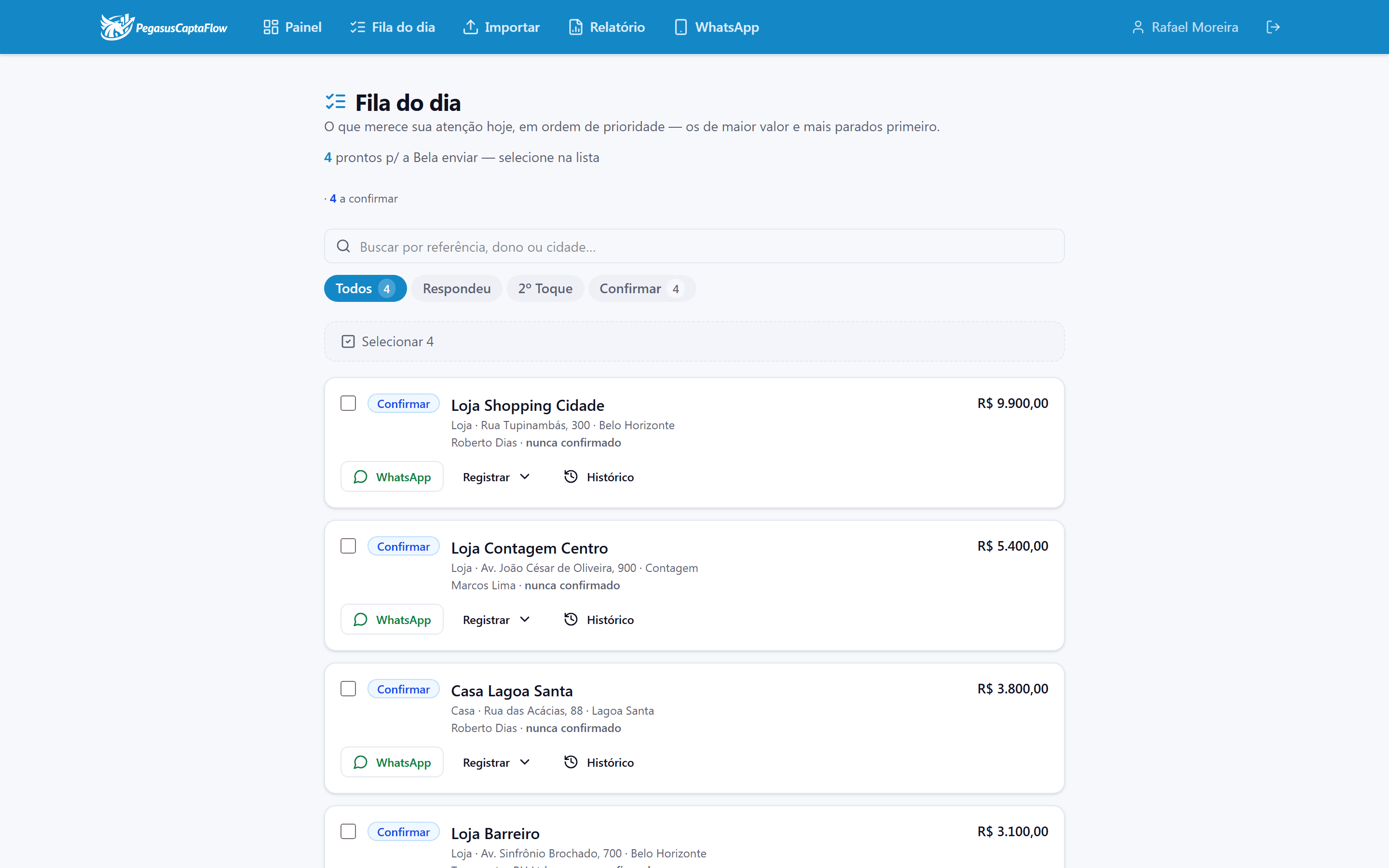This screenshot has width=1389, height=868.
Task: Click the PegasusCaptaFlow logo
Action: point(163,27)
